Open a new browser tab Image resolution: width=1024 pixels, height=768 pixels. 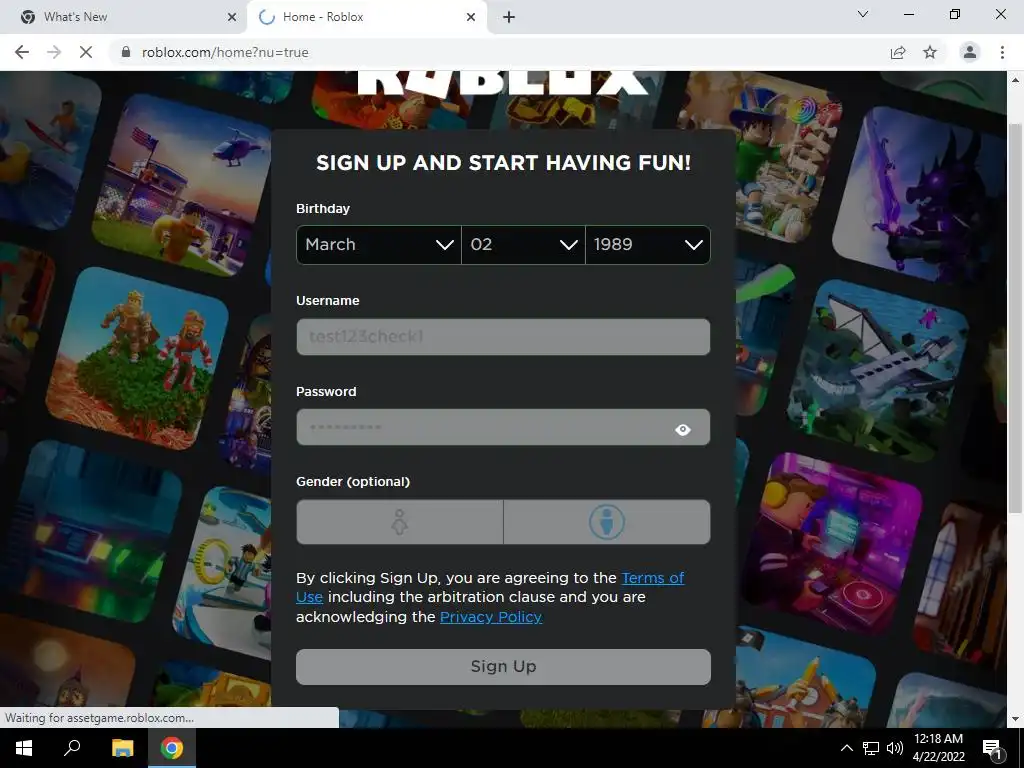point(509,18)
